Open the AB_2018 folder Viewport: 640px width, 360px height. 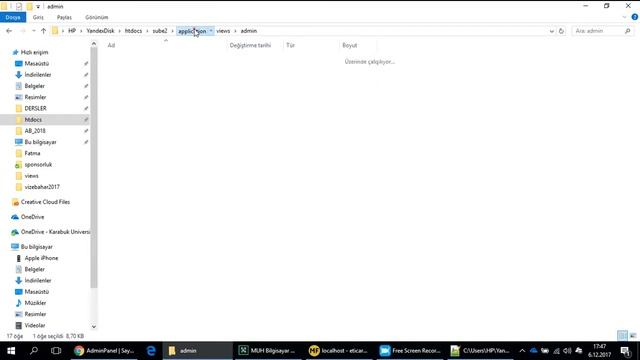[35, 131]
